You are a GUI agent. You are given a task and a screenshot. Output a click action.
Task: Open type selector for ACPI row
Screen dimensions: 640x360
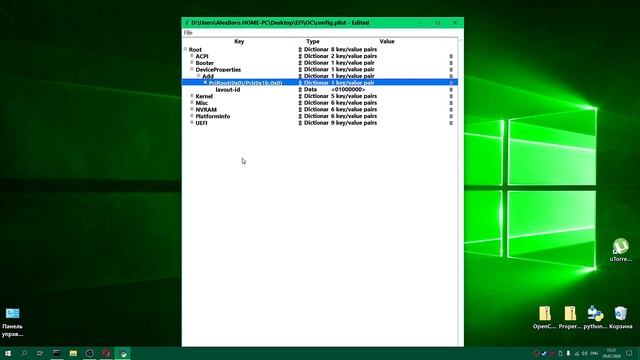pyautogui.click(x=300, y=56)
